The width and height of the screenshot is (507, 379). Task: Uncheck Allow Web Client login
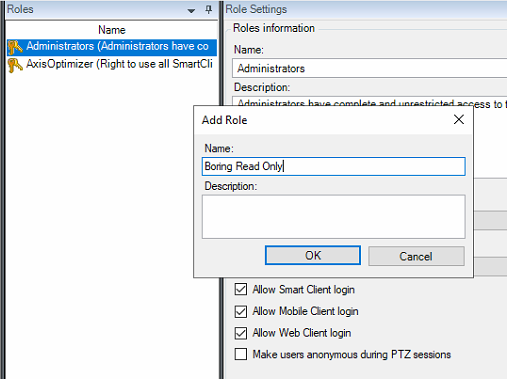pos(241,333)
